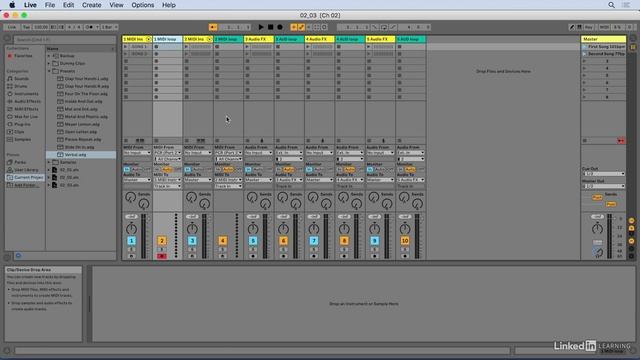Expand the Backup folder

pyautogui.click(x=49, y=56)
